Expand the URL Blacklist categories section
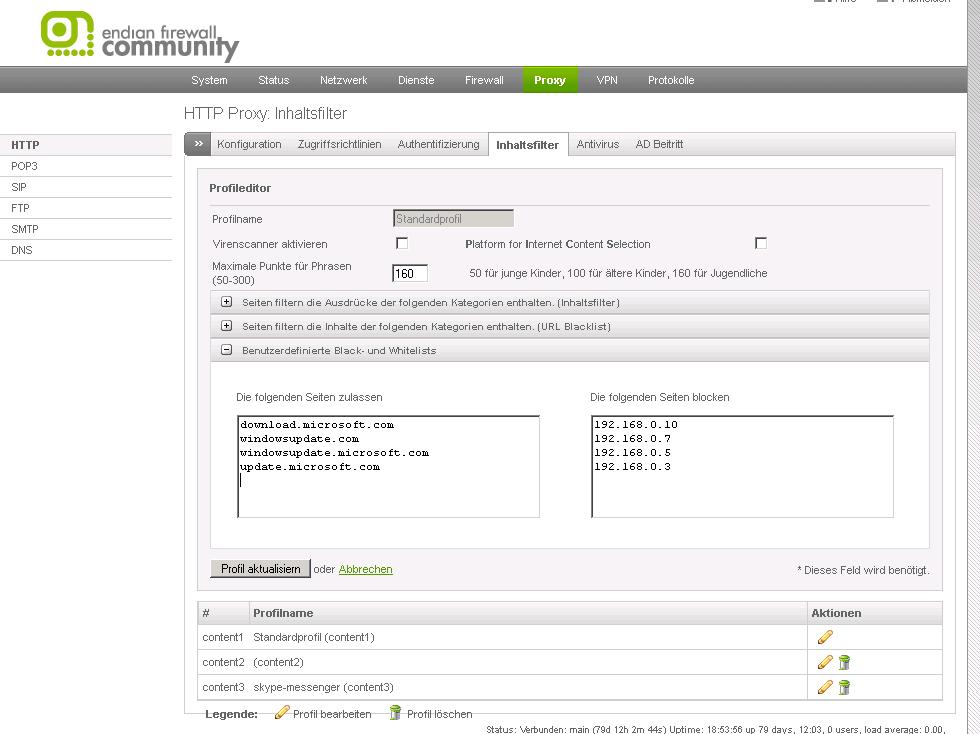 click(x=226, y=326)
